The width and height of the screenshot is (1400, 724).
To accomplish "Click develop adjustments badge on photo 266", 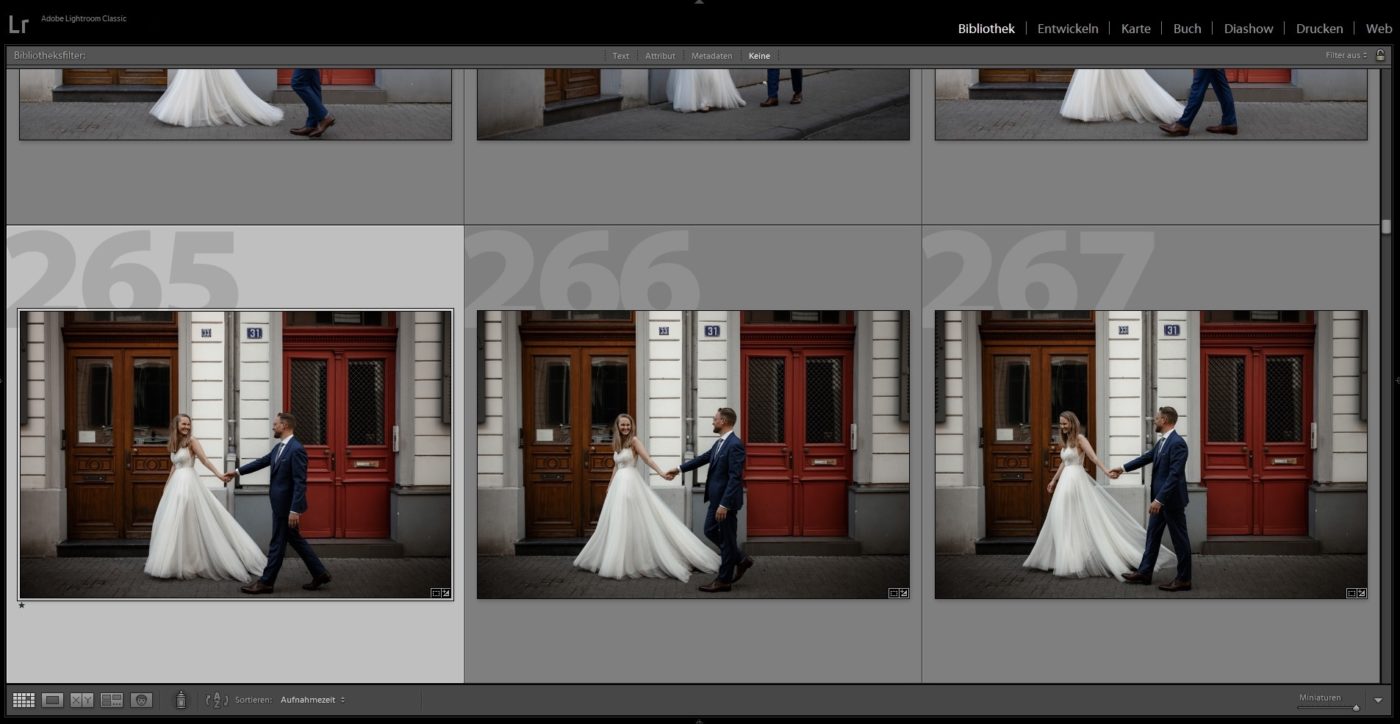I will coord(904,593).
